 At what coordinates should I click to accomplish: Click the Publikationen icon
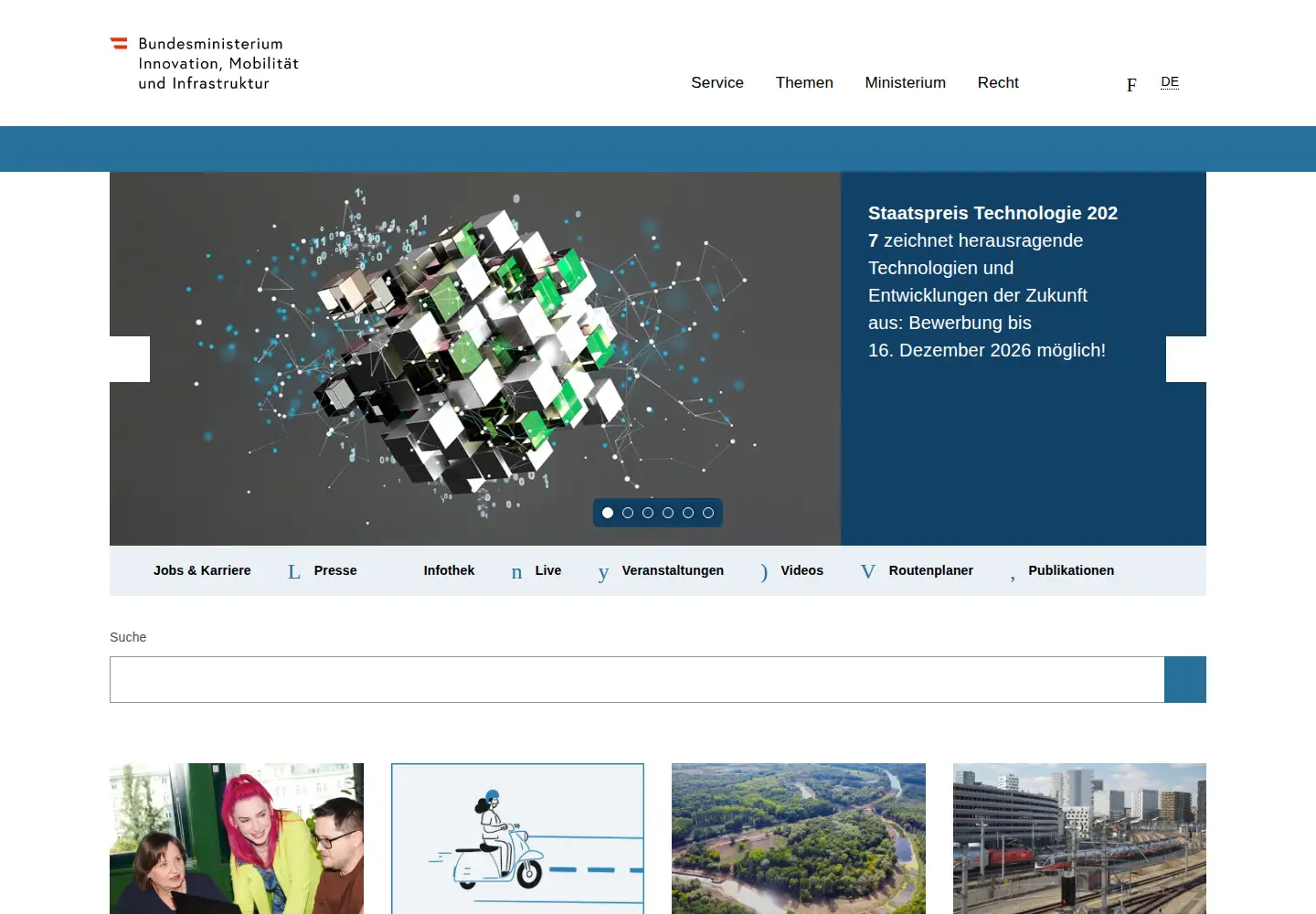1013,576
